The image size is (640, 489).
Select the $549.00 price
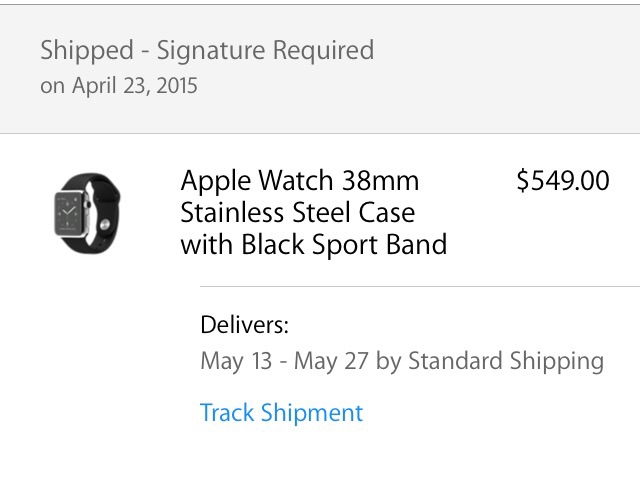click(562, 181)
